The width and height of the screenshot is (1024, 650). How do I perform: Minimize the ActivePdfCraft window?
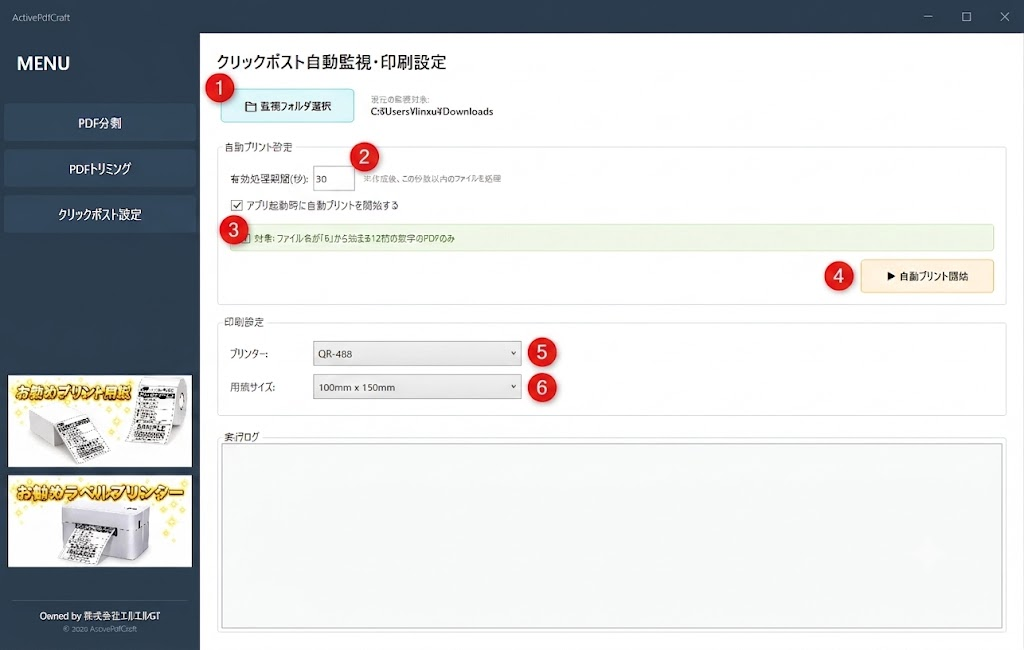928,16
